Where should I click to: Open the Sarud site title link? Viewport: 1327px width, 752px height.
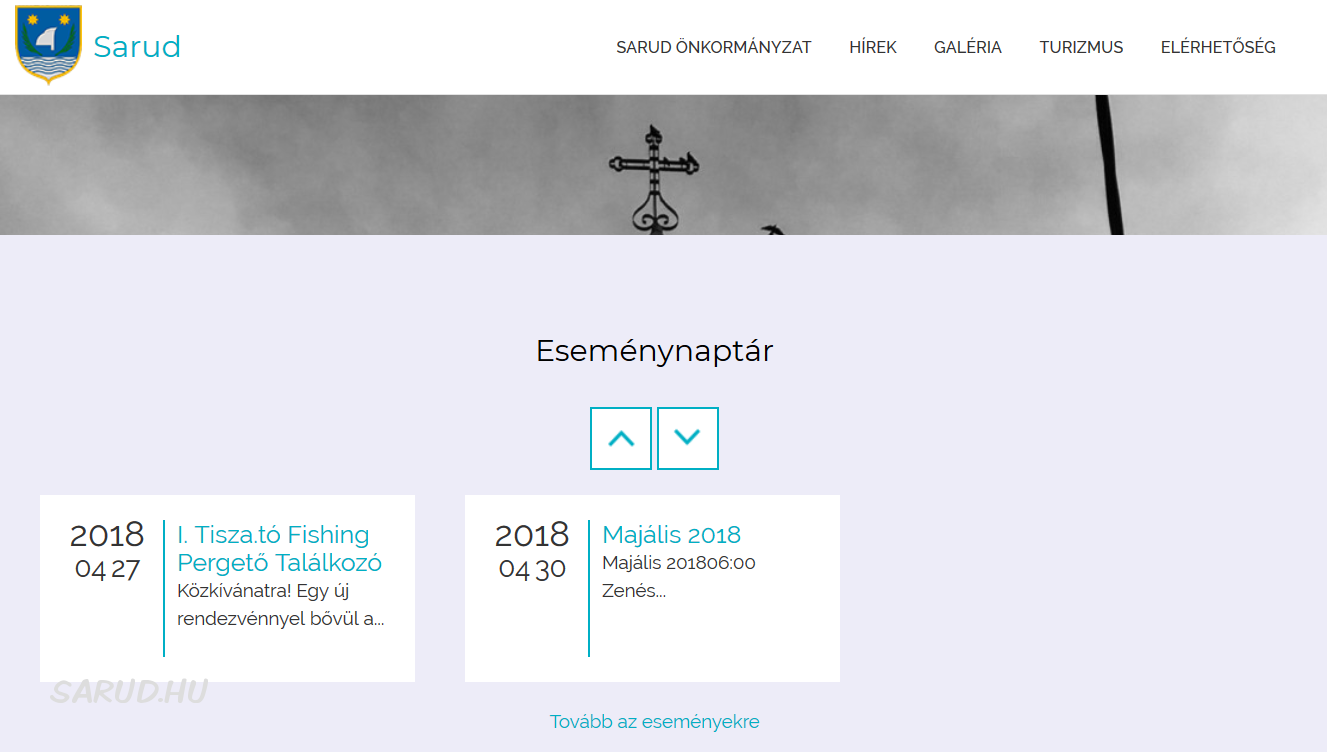(x=137, y=47)
